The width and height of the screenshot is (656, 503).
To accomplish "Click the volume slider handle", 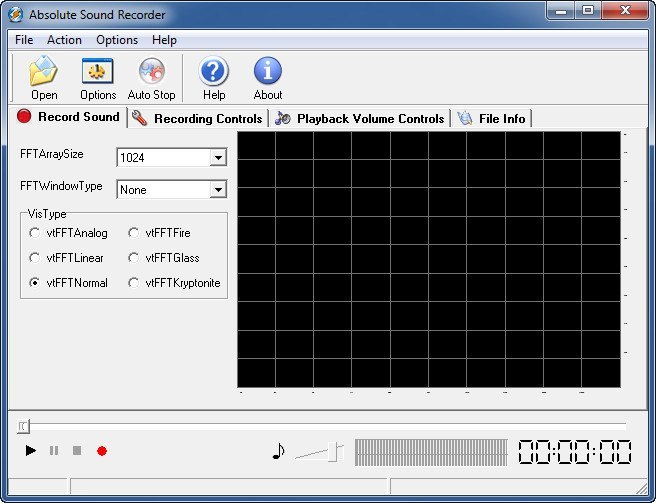I will coord(333,452).
